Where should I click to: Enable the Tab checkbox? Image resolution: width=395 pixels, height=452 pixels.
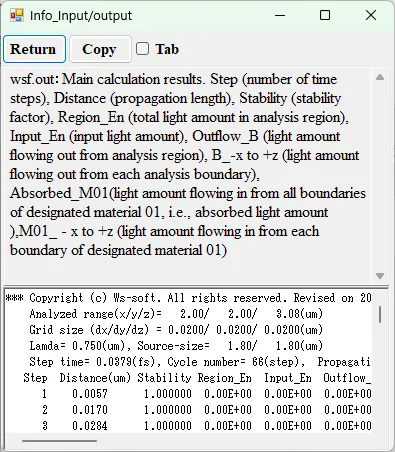click(142, 49)
